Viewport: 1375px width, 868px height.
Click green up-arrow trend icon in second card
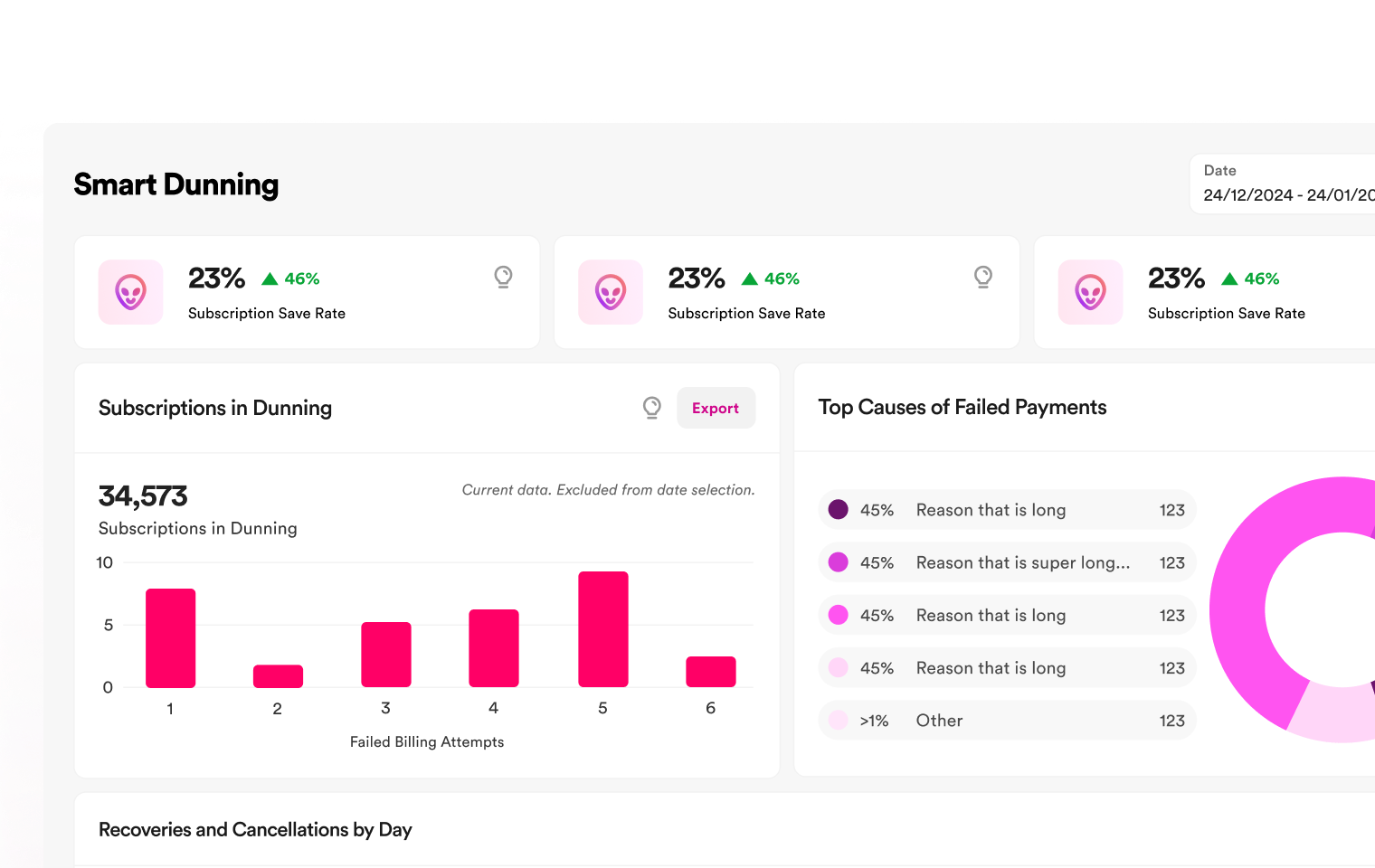(749, 278)
